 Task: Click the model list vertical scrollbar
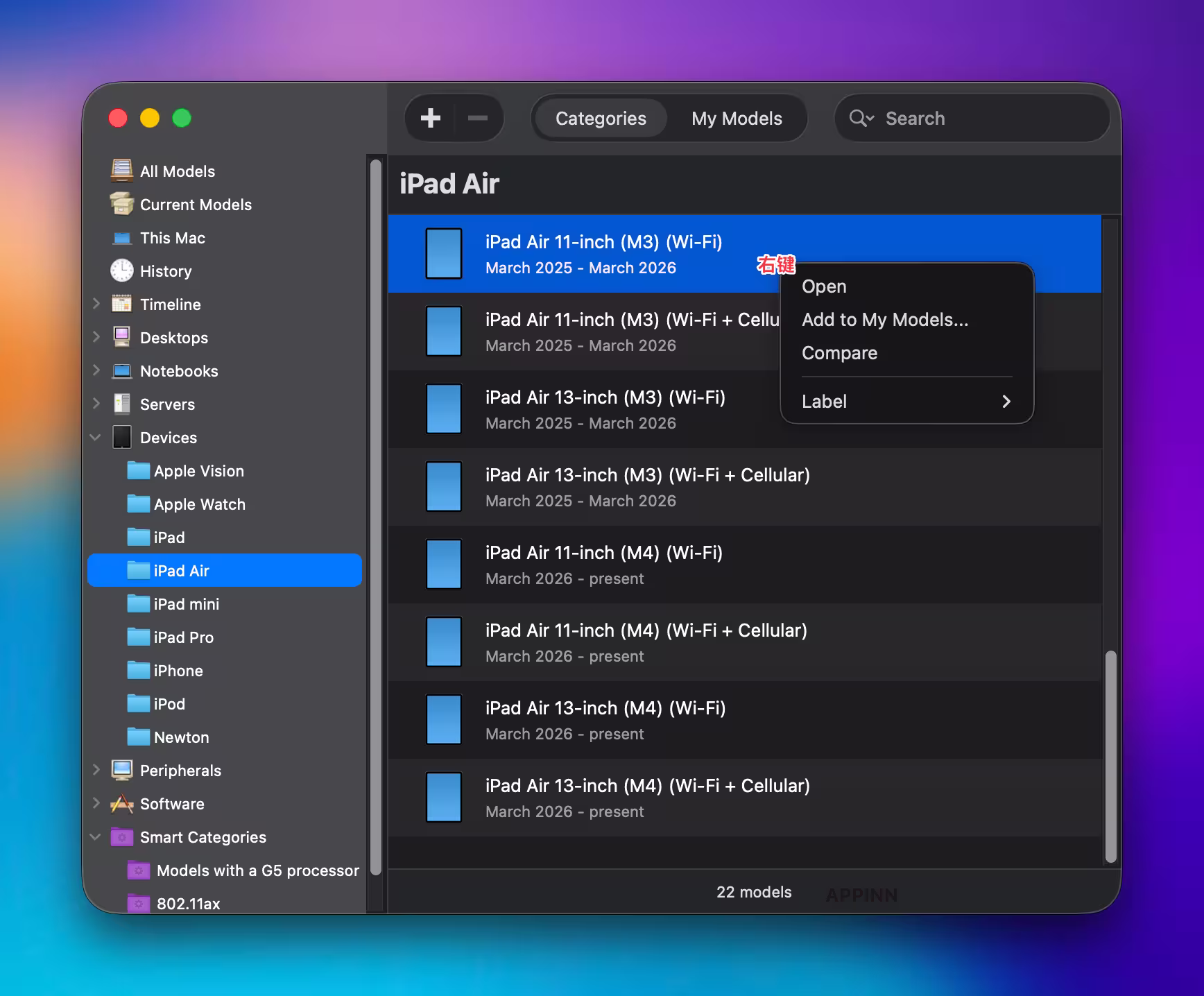click(x=1110, y=756)
